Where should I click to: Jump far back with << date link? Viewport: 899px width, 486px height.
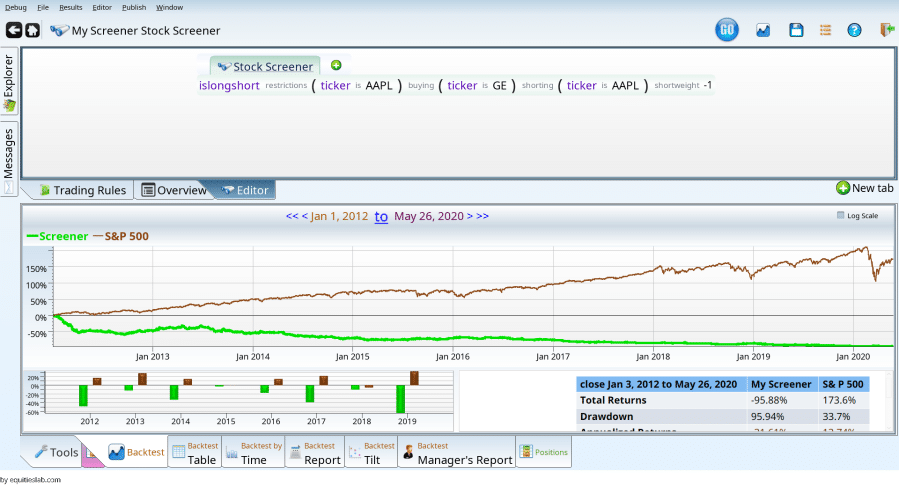[292, 216]
